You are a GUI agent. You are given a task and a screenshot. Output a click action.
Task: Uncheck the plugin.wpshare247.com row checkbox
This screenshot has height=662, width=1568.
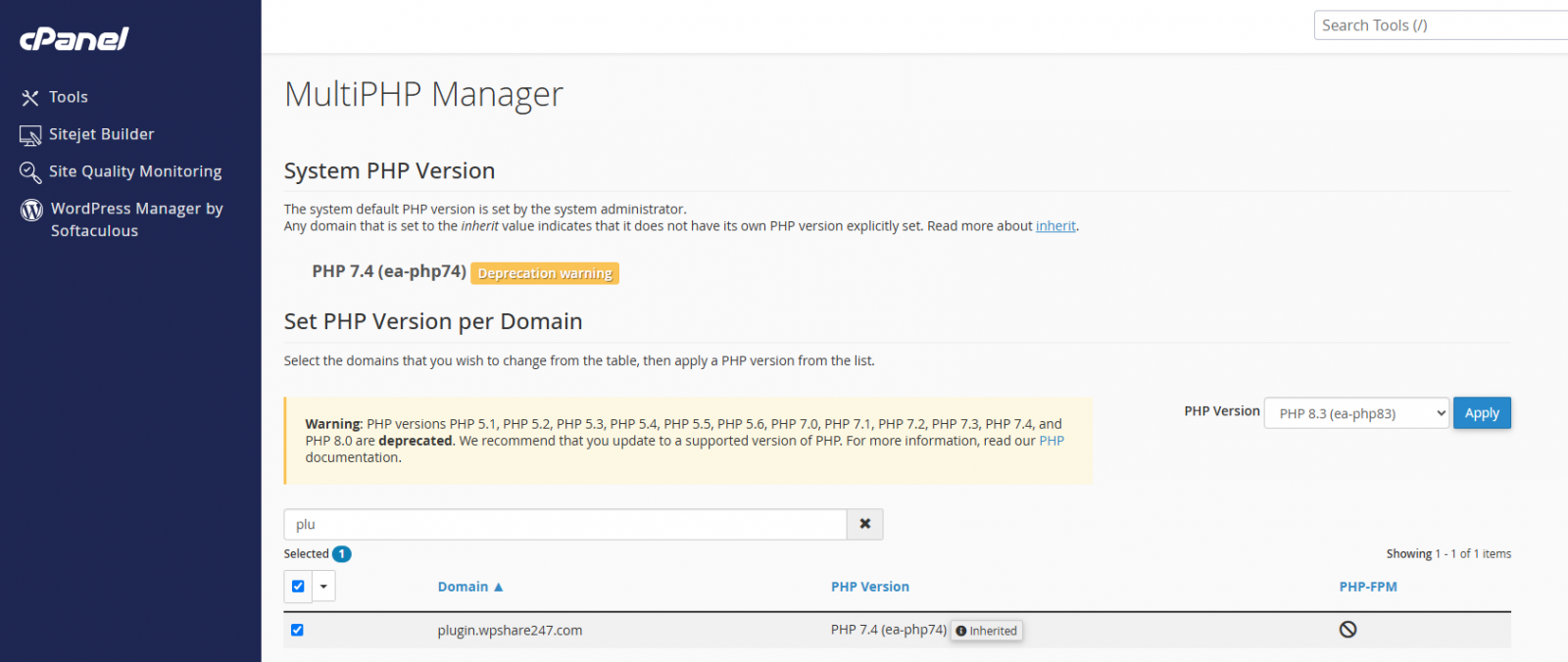tap(297, 630)
